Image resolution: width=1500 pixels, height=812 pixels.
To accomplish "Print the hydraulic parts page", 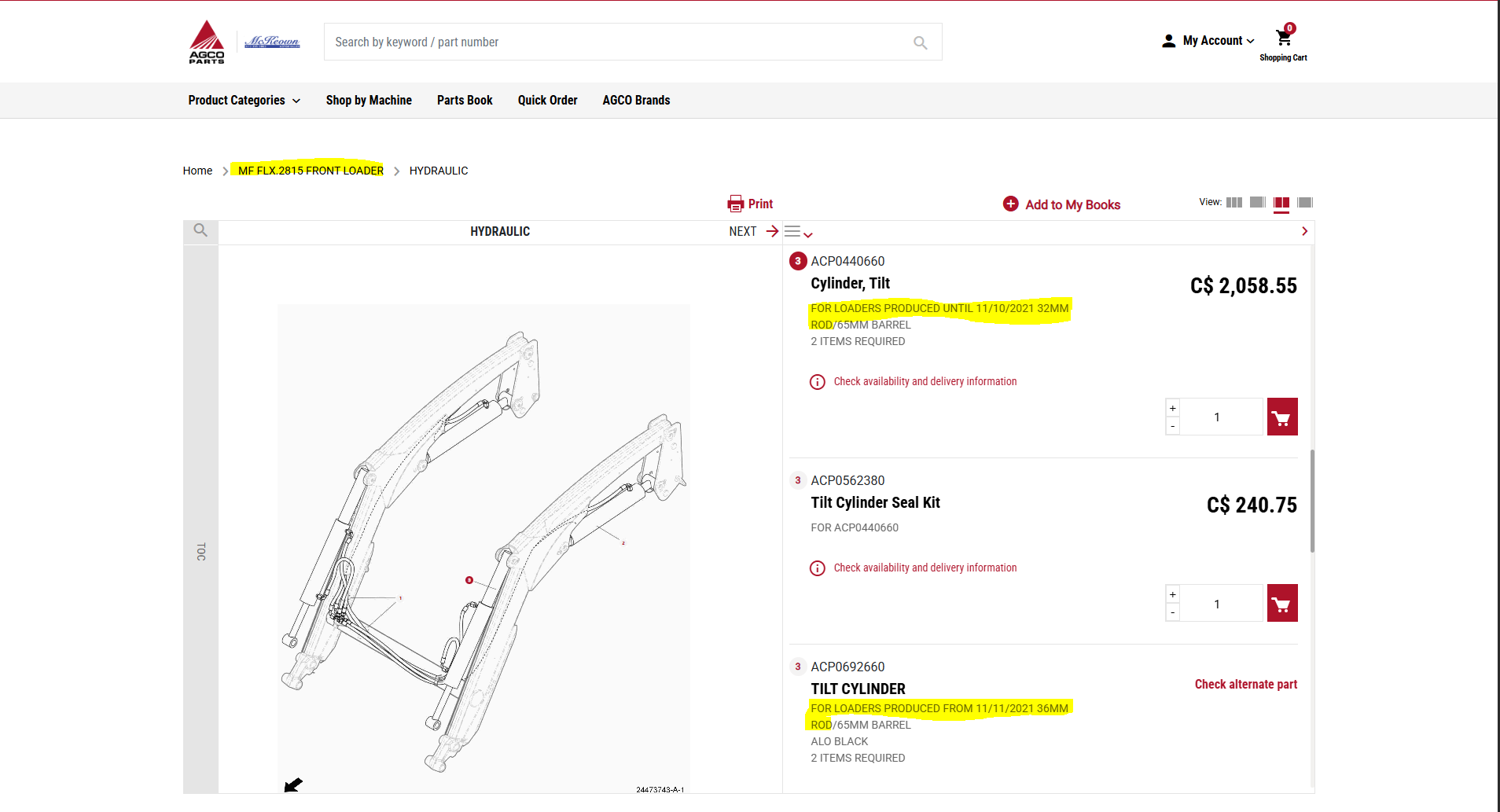I will tap(750, 204).
